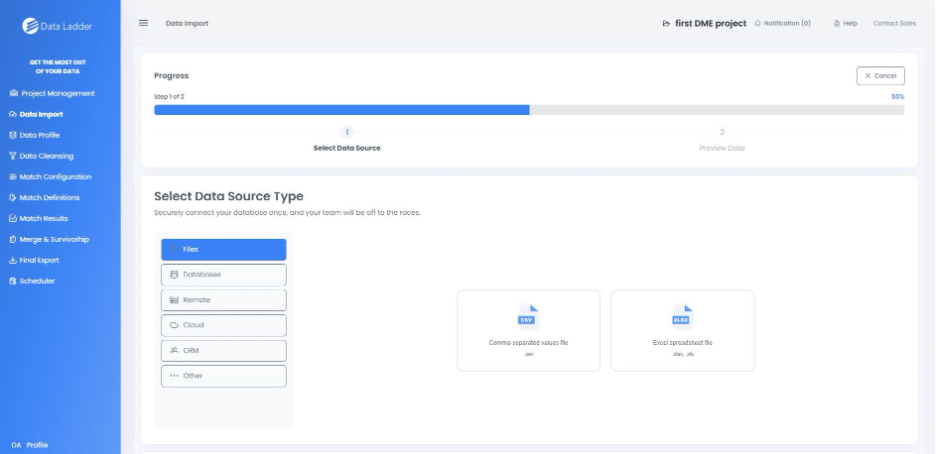Screen dimensions: 936x454
Task: Select step 1 Select Data Source
Action: click(347, 140)
